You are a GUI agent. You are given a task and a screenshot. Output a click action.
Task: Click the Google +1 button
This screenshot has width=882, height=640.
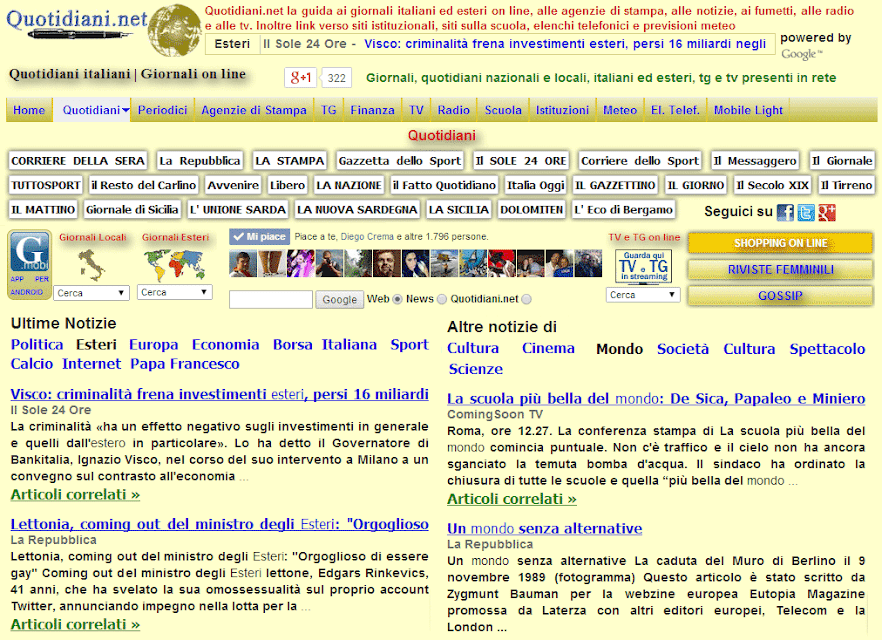click(x=300, y=78)
